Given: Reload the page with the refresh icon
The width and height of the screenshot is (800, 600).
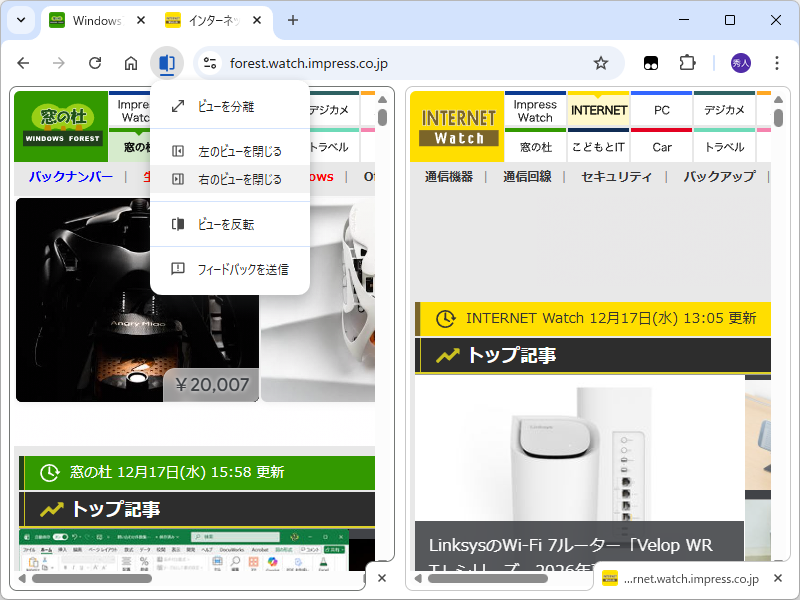Looking at the screenshot, I should click(x=94, y=62).
